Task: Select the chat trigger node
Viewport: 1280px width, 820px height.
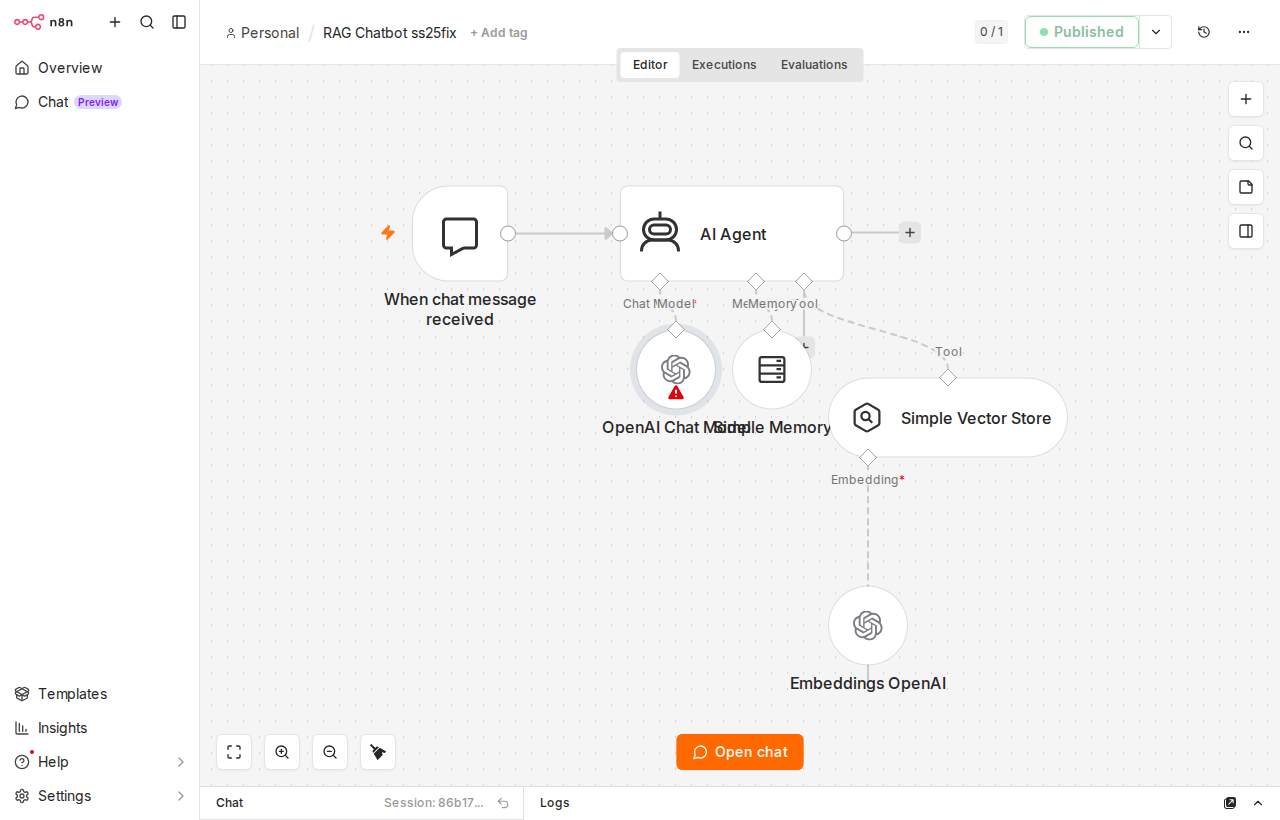Action: click(460, 233)
